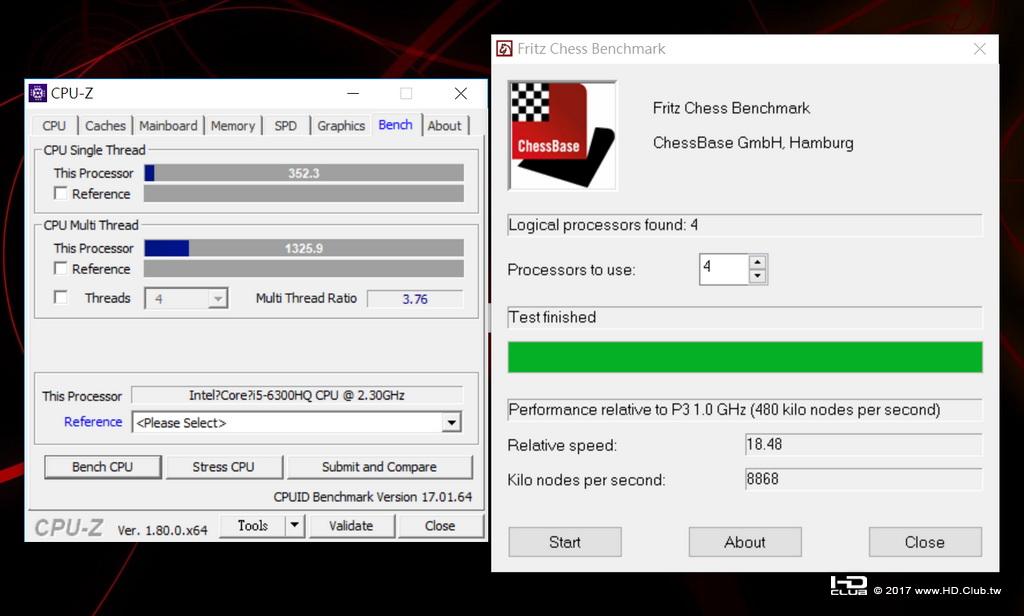This screenshot has height=616, width=1024.
Task: Click the Tools button
Action: coord(253,525)
